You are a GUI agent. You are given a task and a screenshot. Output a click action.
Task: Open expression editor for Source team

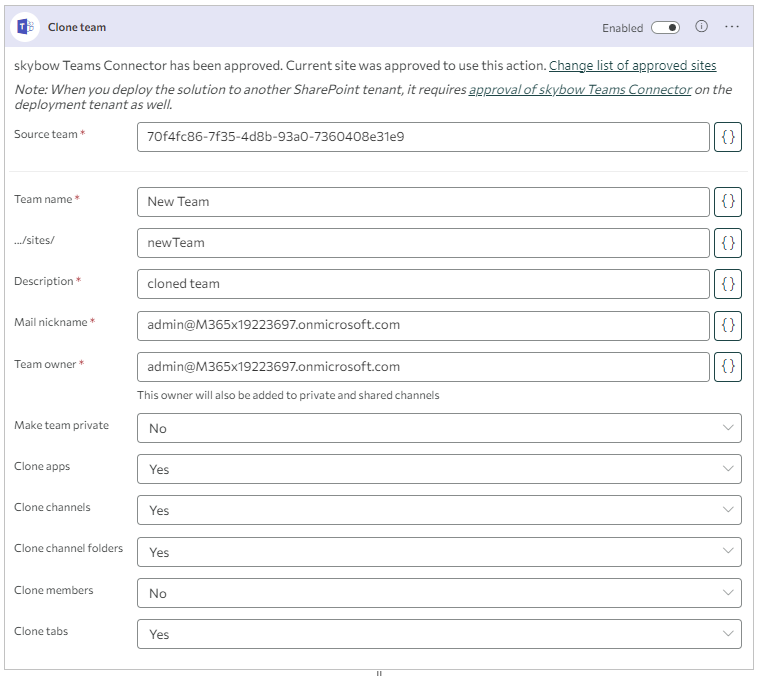click(728, 137)
